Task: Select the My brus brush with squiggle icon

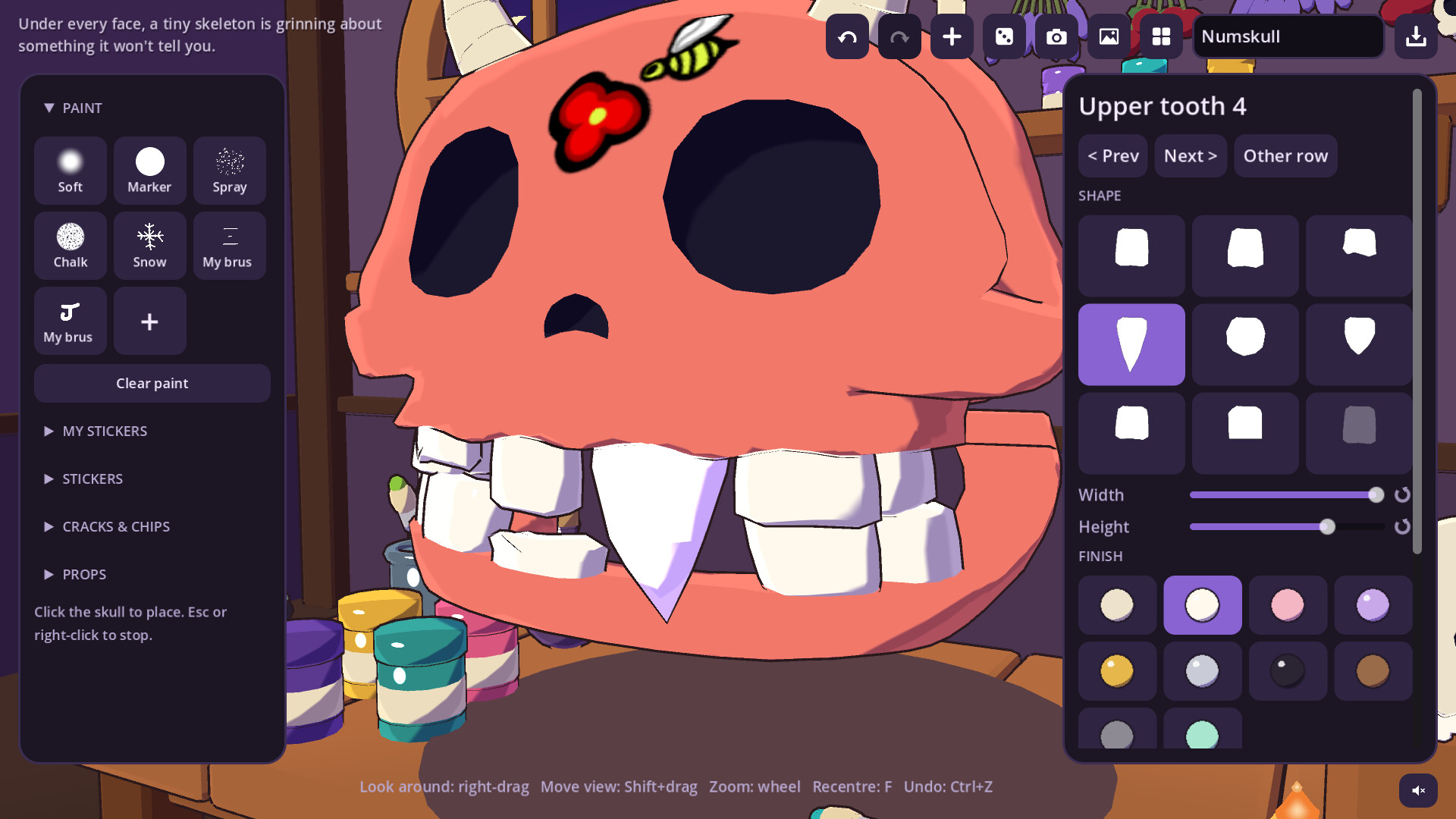Action: [x=71, y=321]
